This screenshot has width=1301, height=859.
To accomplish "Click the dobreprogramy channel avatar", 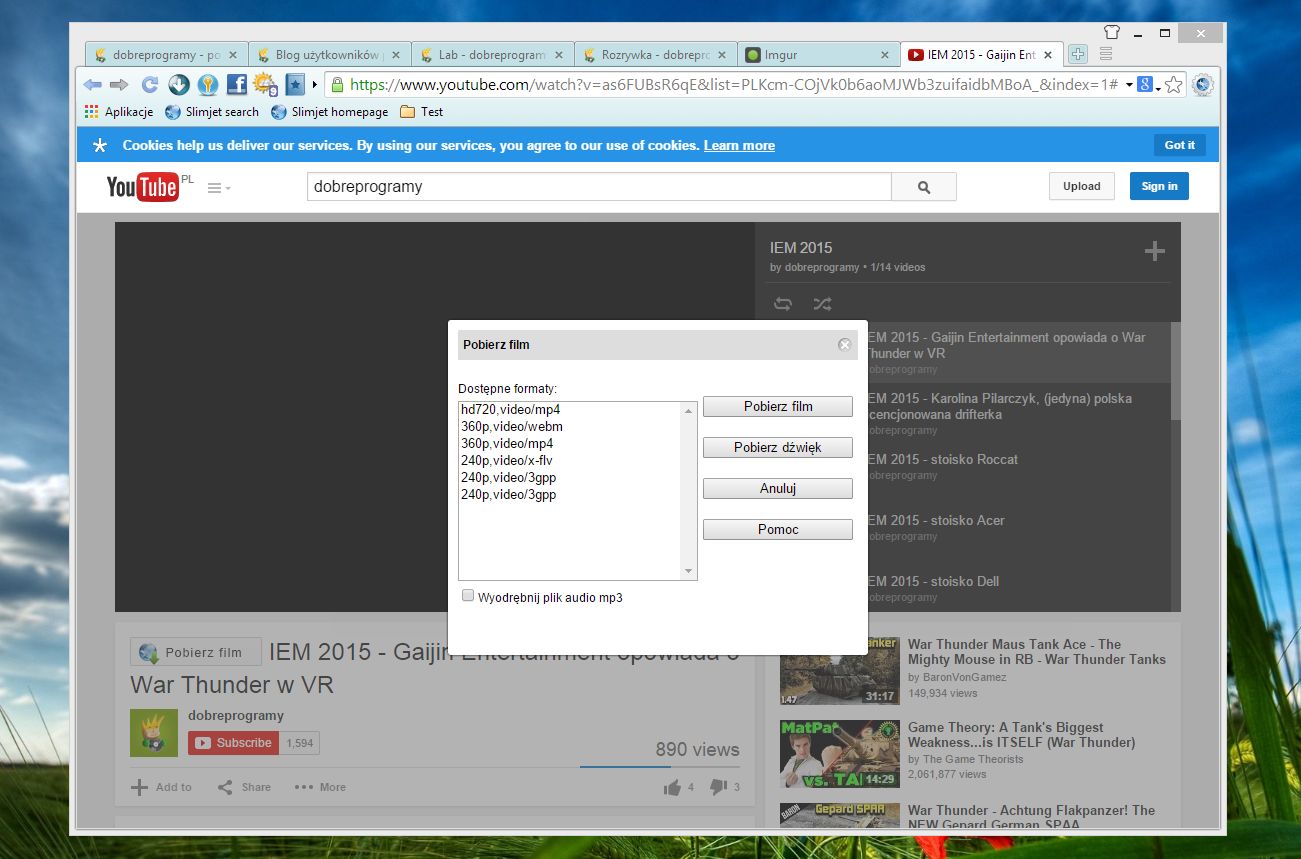I will (x=154, y=732).
